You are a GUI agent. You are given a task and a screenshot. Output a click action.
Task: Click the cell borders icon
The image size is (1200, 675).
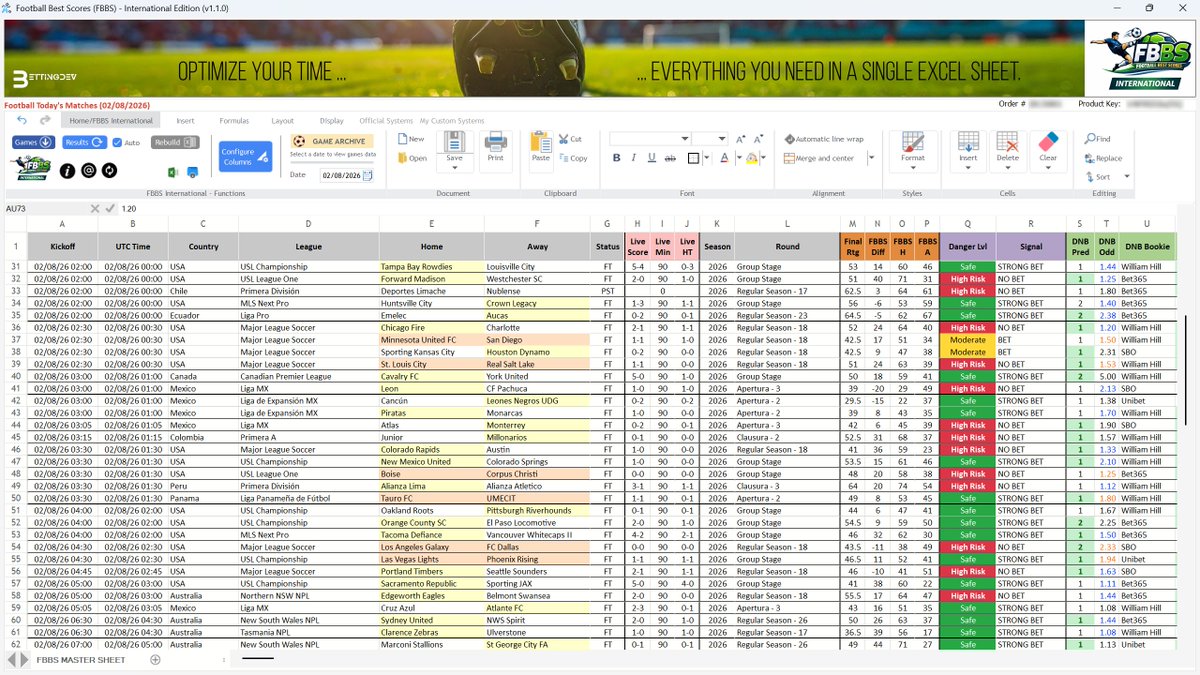[694, 158]
